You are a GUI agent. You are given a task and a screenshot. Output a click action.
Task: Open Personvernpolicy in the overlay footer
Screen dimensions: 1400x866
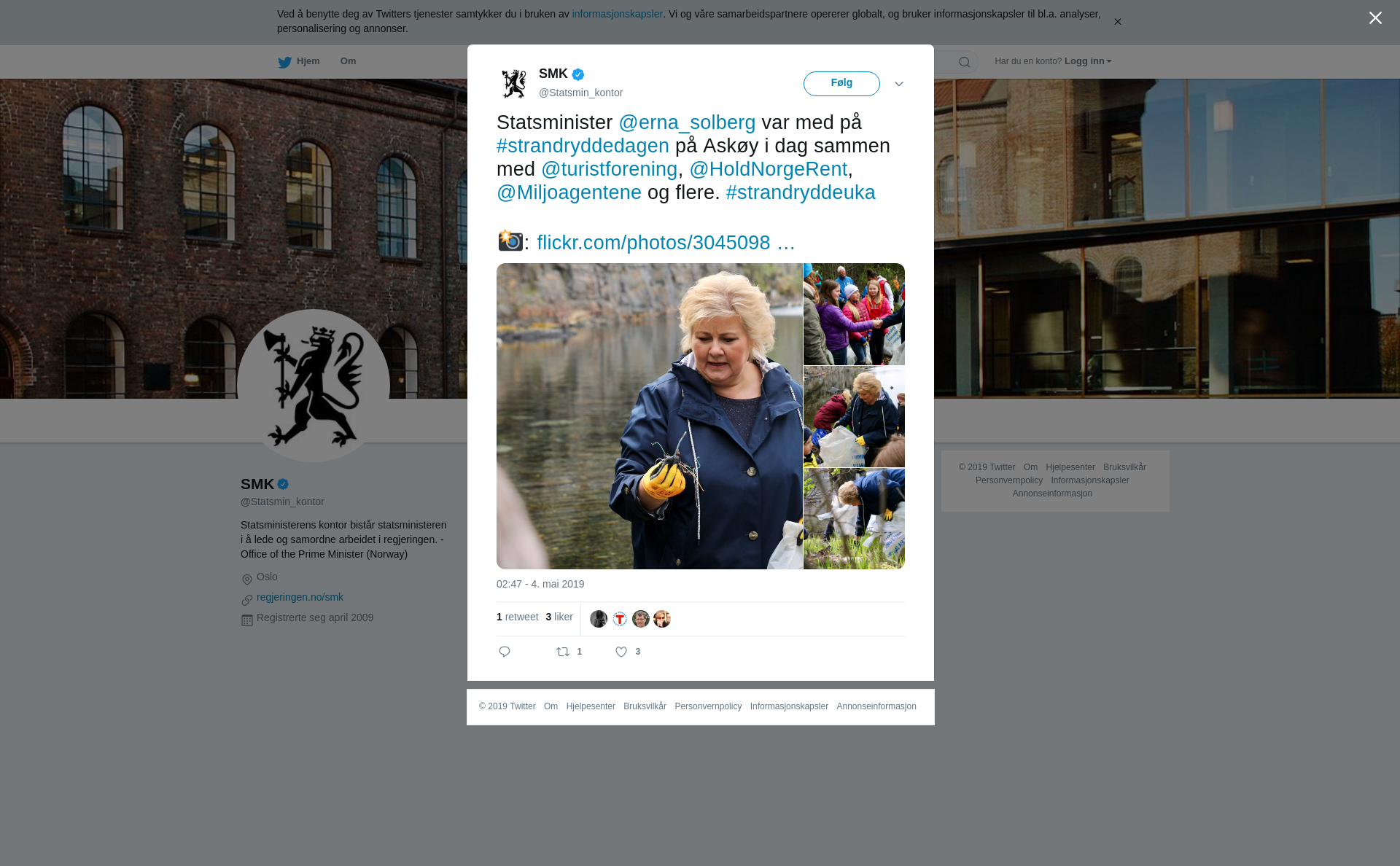(x=708, y=706)
